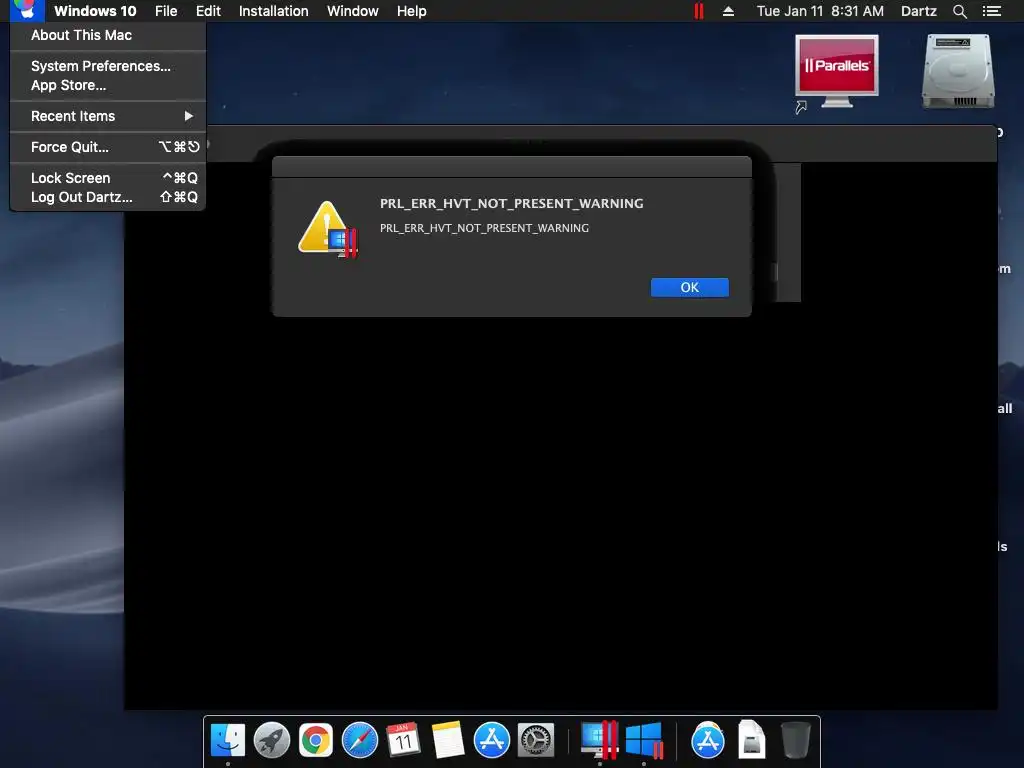
Task: Click Parallels red bars menu bar icon
Action: point(699,11)
